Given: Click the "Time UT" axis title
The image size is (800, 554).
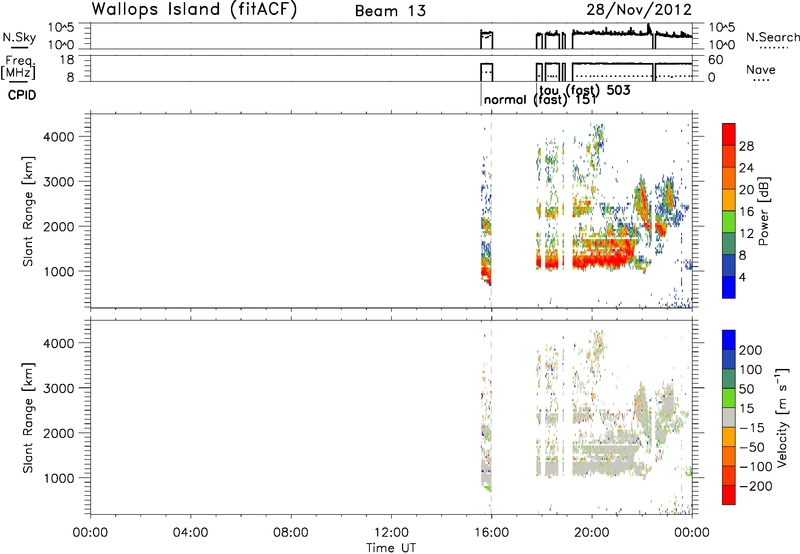Looking at the screenshot, I should pos(391,548).
